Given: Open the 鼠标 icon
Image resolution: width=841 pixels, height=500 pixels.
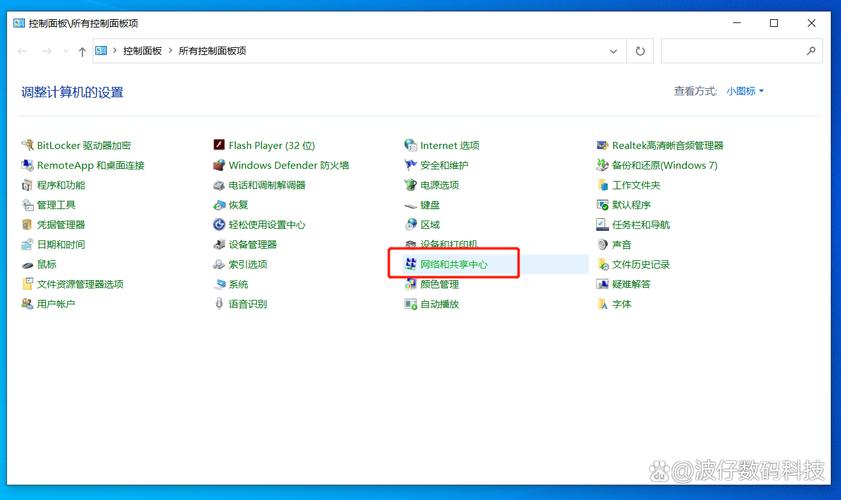Looking at the screenshot, I should [27, 264].
